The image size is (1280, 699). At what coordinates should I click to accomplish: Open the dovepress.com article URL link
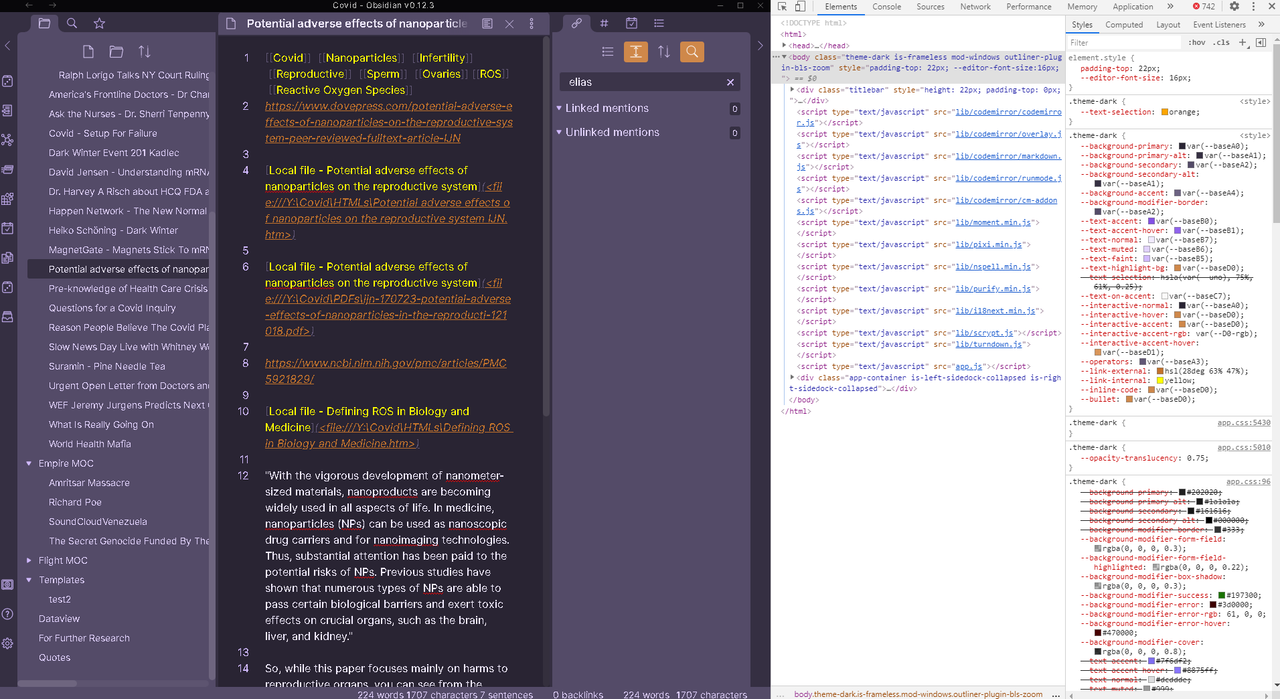[388, 122]
